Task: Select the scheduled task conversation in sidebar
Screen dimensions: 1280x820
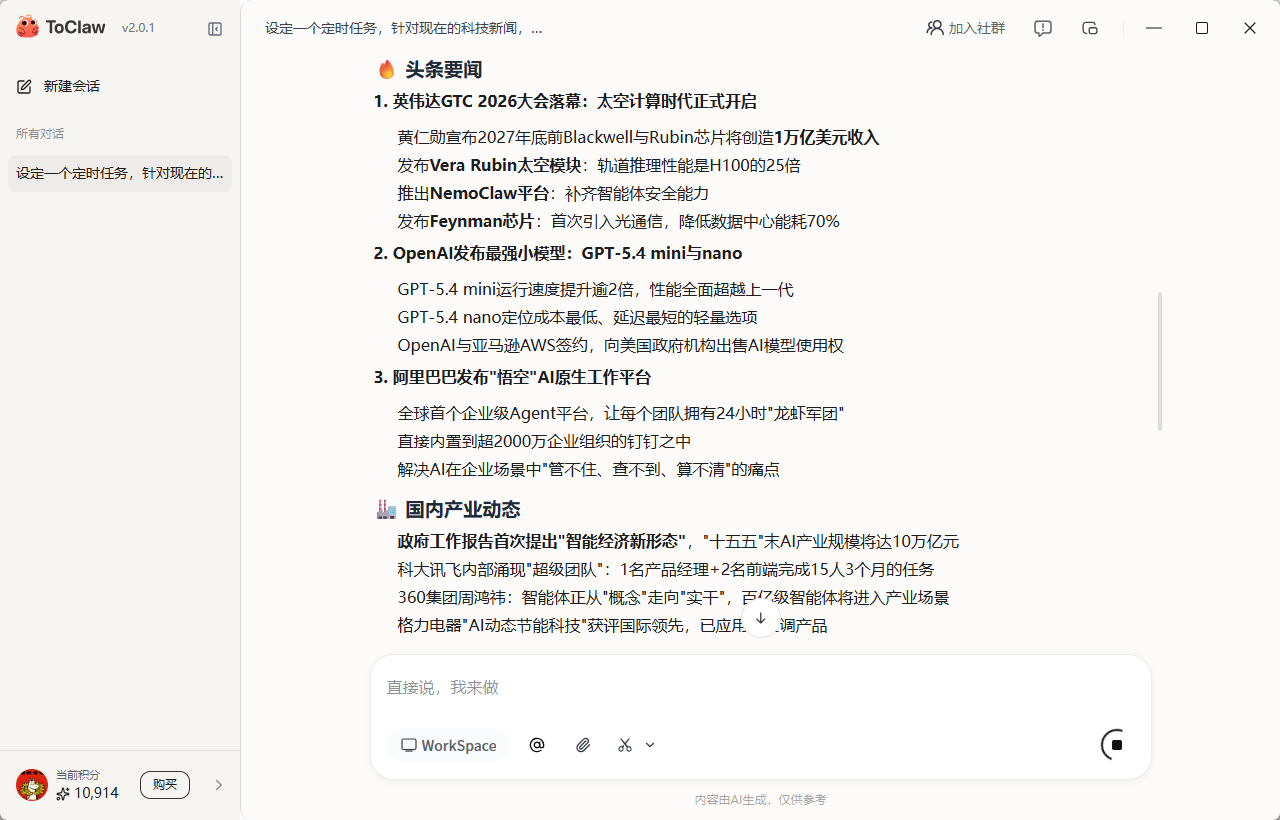Action: (x=119, y=172)
